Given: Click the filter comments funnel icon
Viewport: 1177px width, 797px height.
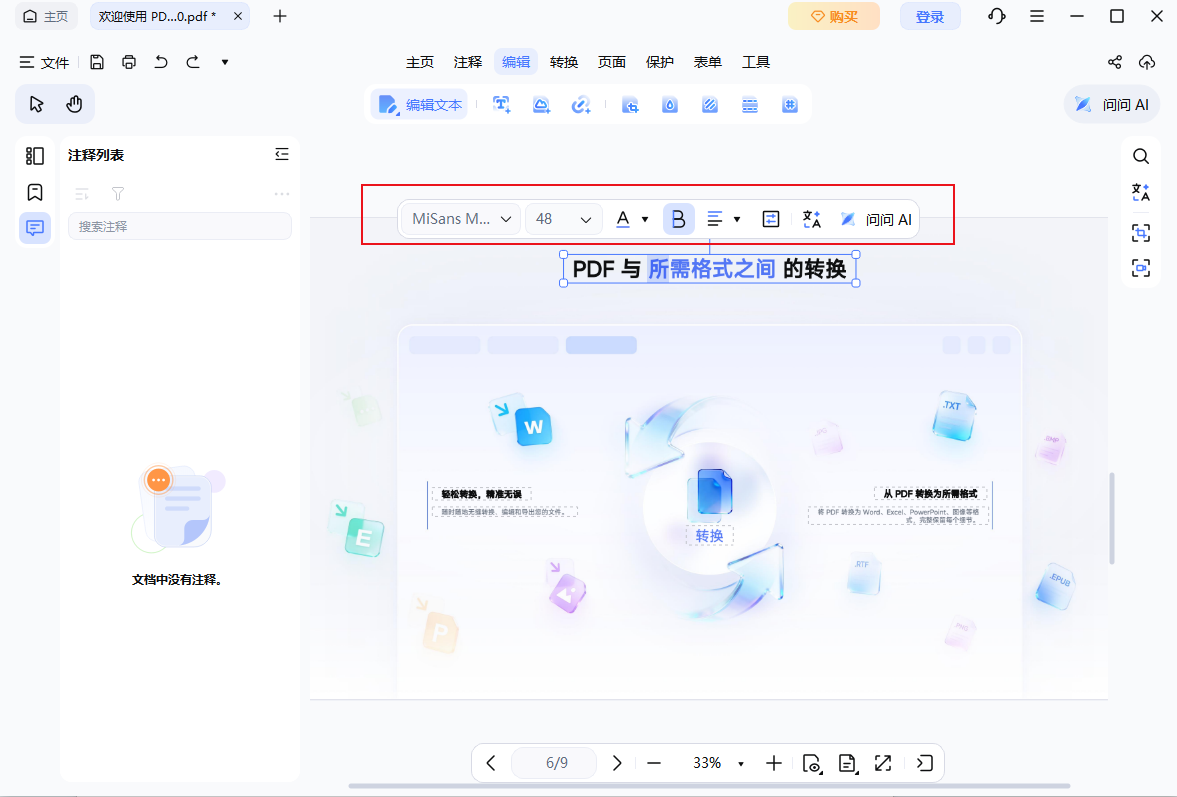Looking at the screenshot, I should (x=118, y=194).
